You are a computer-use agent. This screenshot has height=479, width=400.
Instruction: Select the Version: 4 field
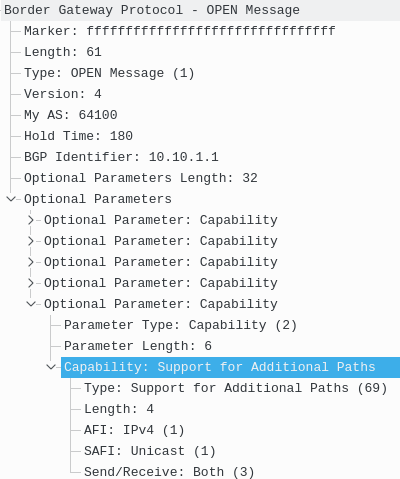pos(63,94)
